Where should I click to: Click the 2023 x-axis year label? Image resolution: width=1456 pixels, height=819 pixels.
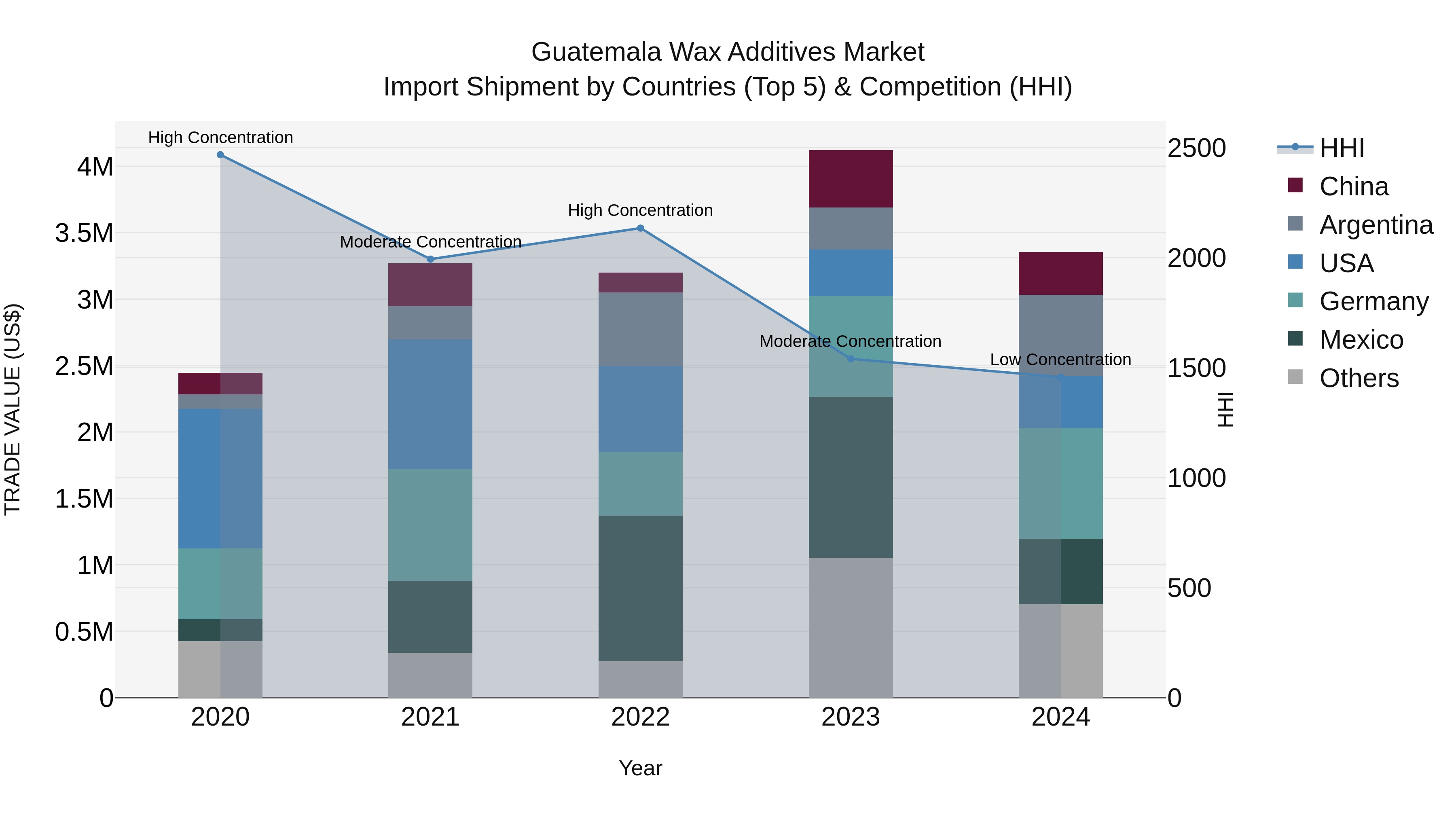pyautogui.click(x=851, y=717)
